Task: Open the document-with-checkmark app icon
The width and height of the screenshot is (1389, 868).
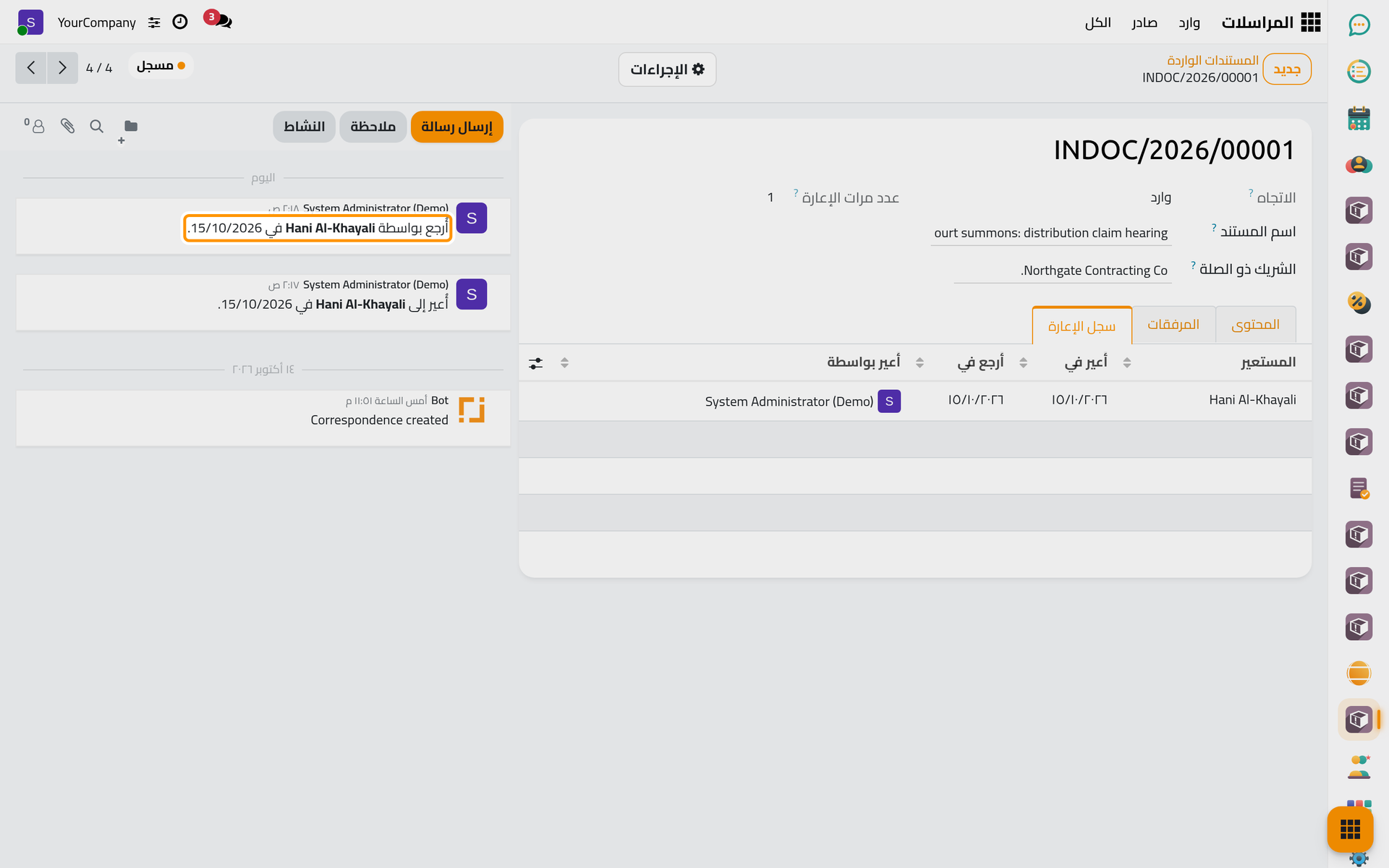Action: point(1359,488)
